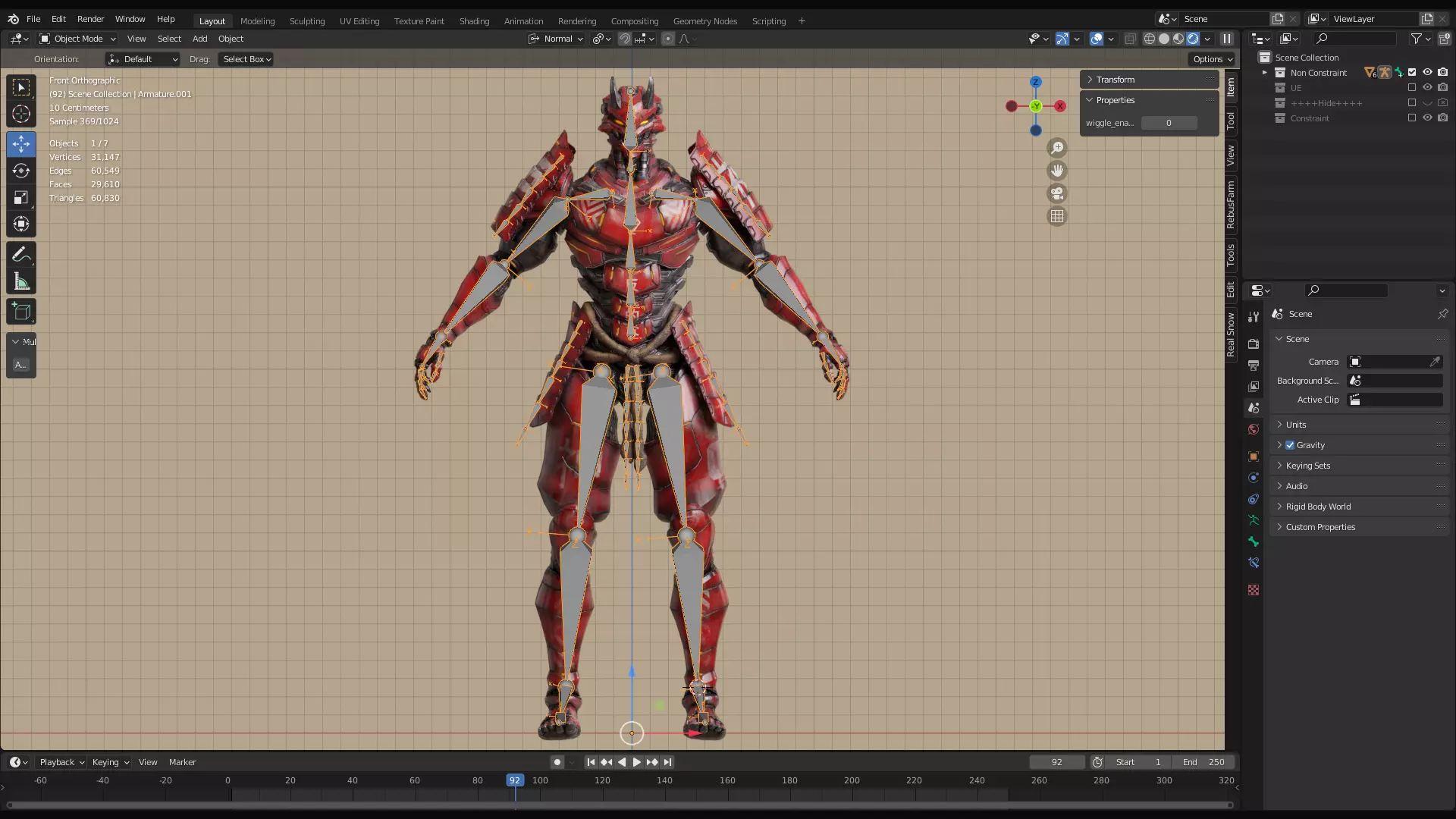Screen dimensions: 1456x819
Task: Select the Transform tool
Action: pos(21,224)
